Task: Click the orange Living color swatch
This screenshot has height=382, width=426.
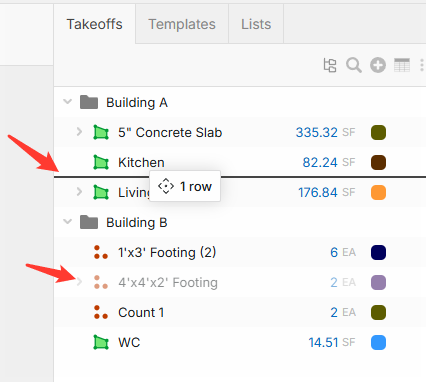Action: pyautogui.click(x=378, y=192)
